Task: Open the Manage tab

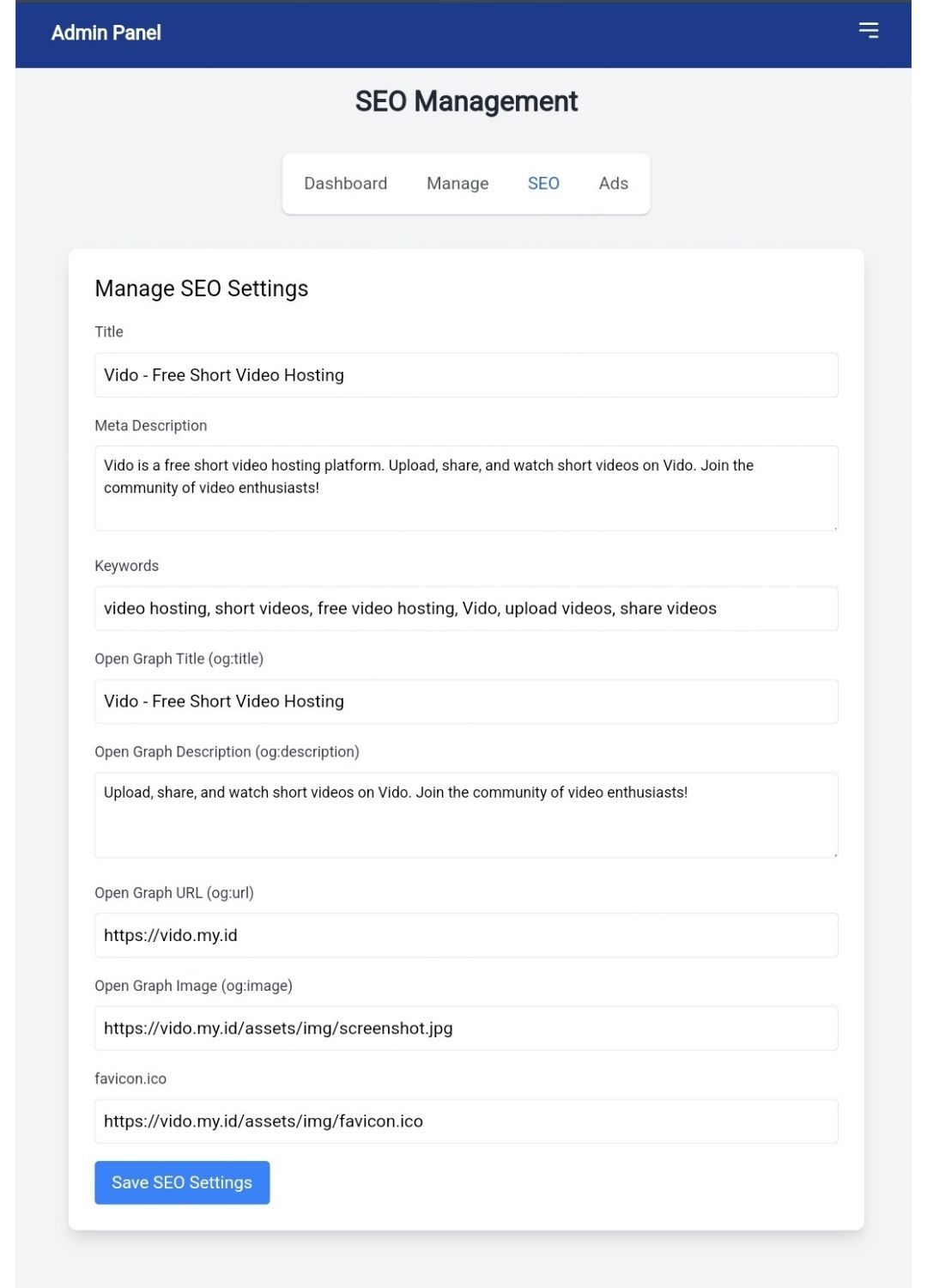Action: coord(457,184)
